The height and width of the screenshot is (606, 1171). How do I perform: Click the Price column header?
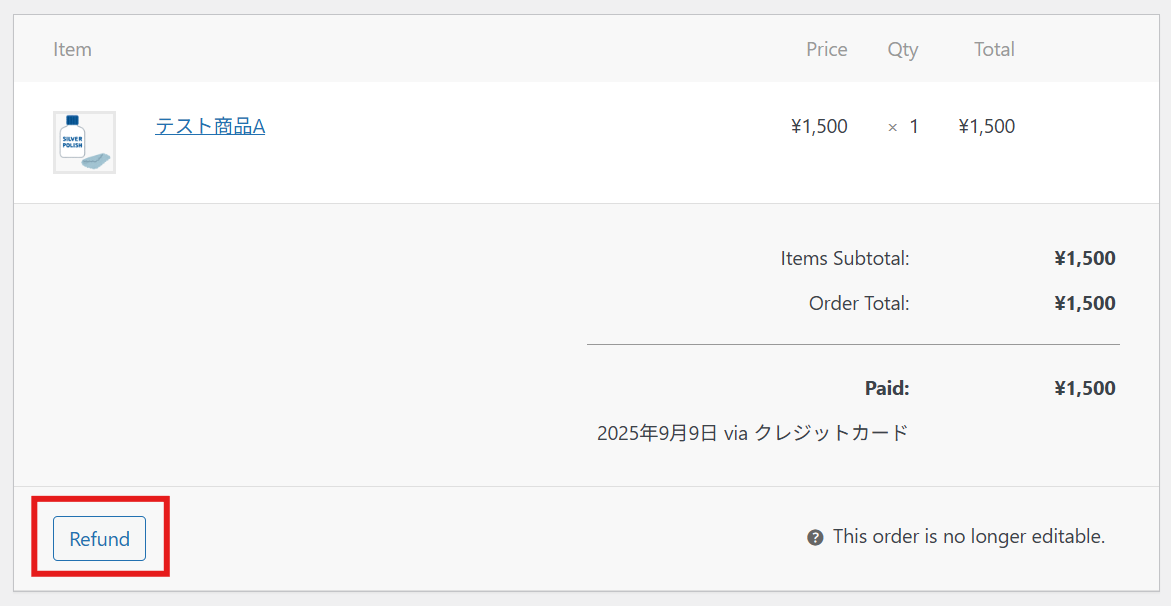826,49
